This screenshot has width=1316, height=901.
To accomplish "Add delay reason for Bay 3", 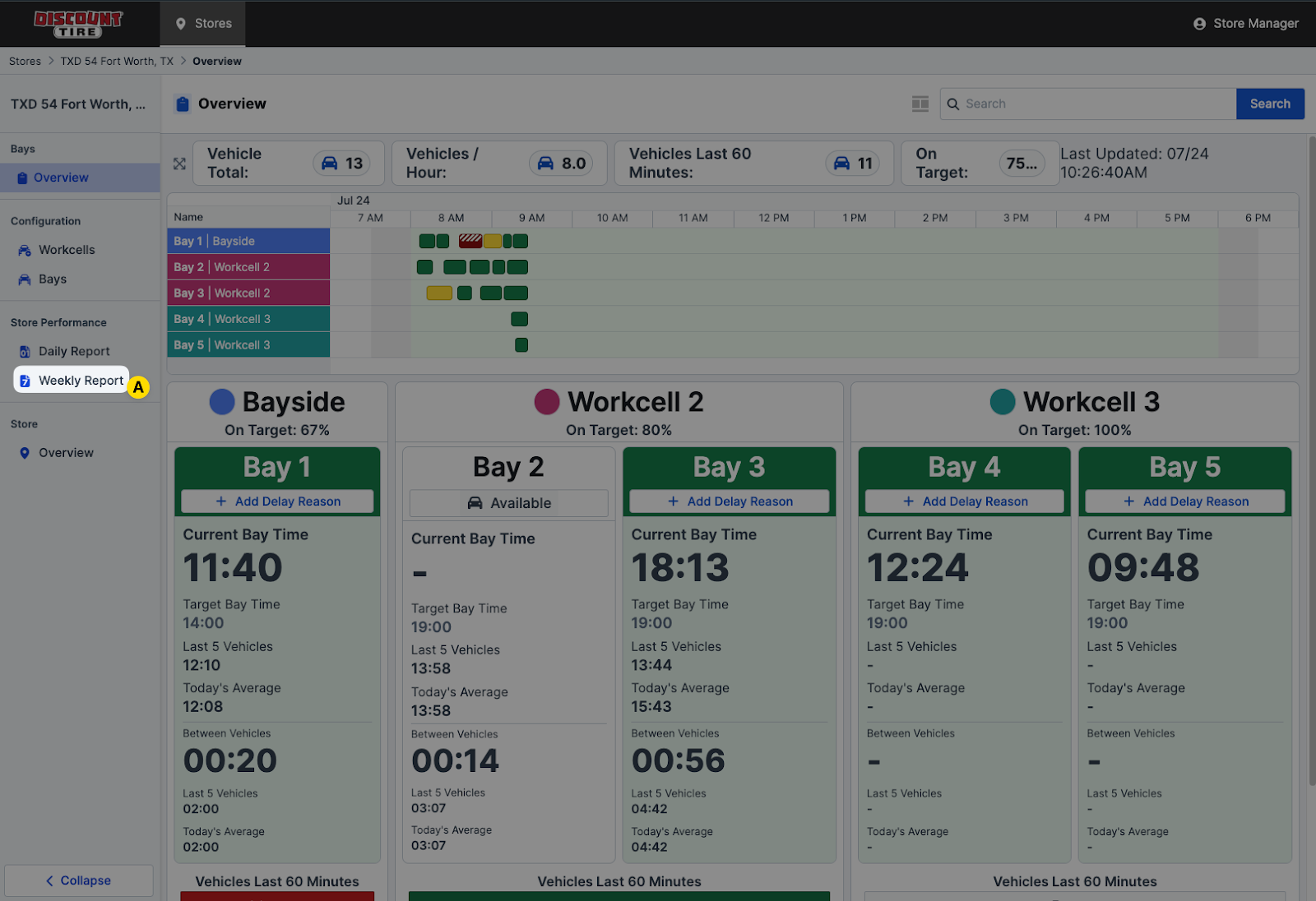I will (729, 501).
